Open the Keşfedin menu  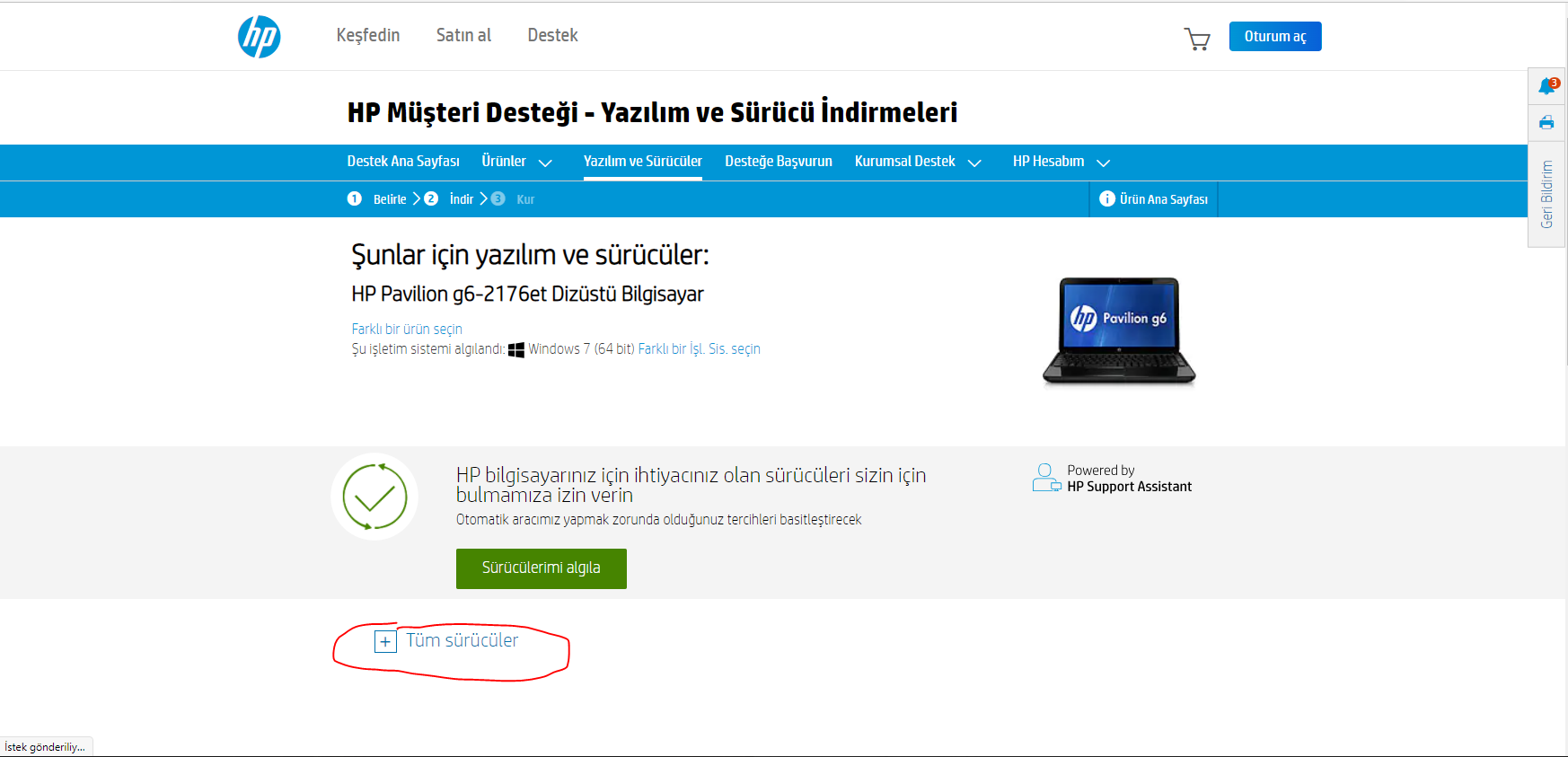click(368, 35)
